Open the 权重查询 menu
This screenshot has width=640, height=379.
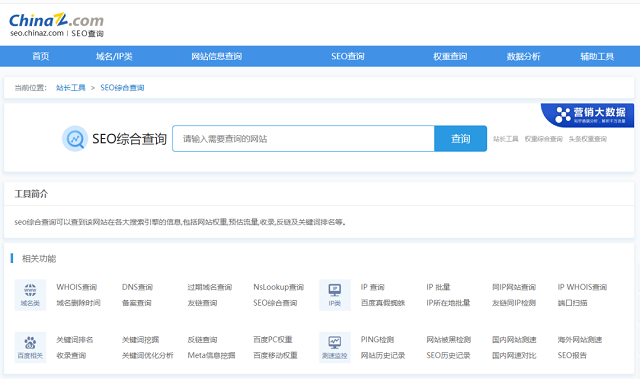point(450,56)
